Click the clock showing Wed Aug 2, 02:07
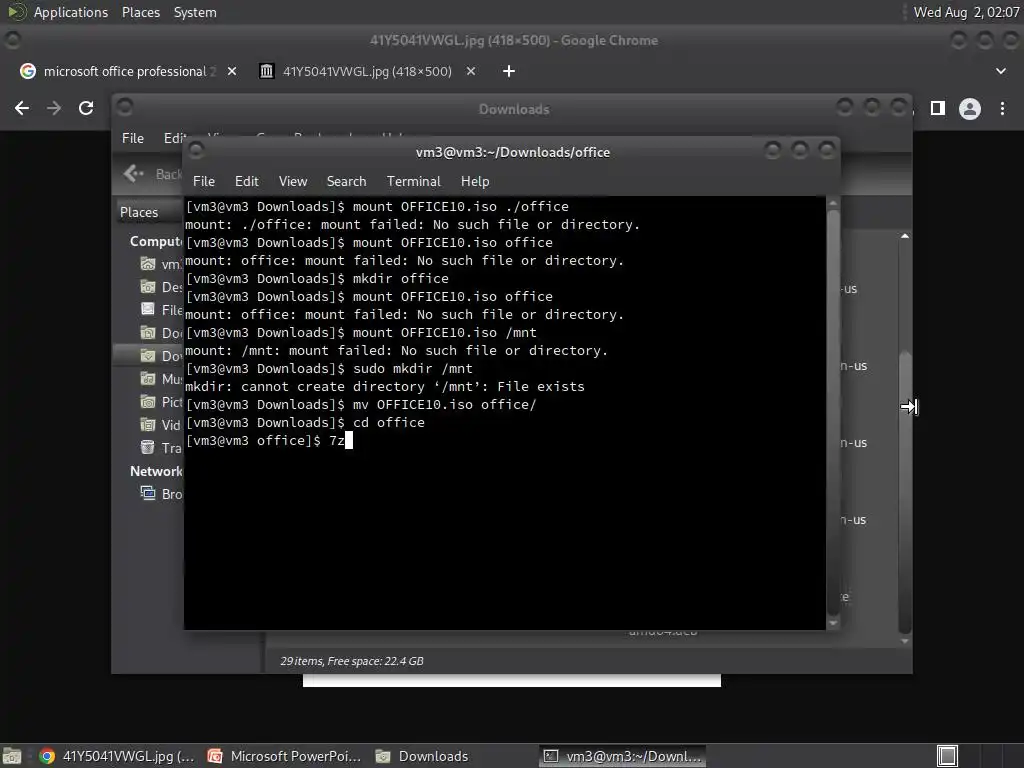 click(966, 12)
